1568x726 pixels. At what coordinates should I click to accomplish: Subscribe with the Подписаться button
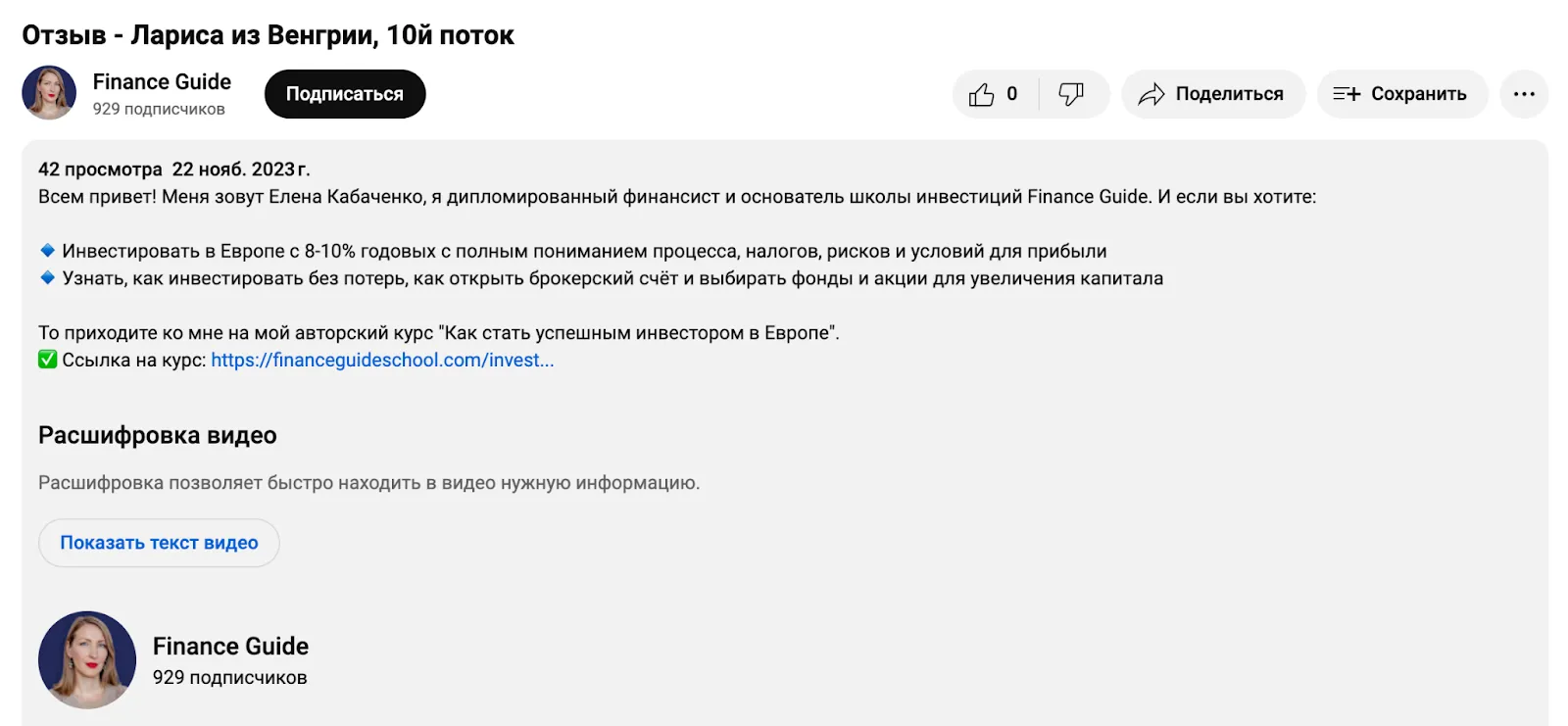[x=345, y=94]
